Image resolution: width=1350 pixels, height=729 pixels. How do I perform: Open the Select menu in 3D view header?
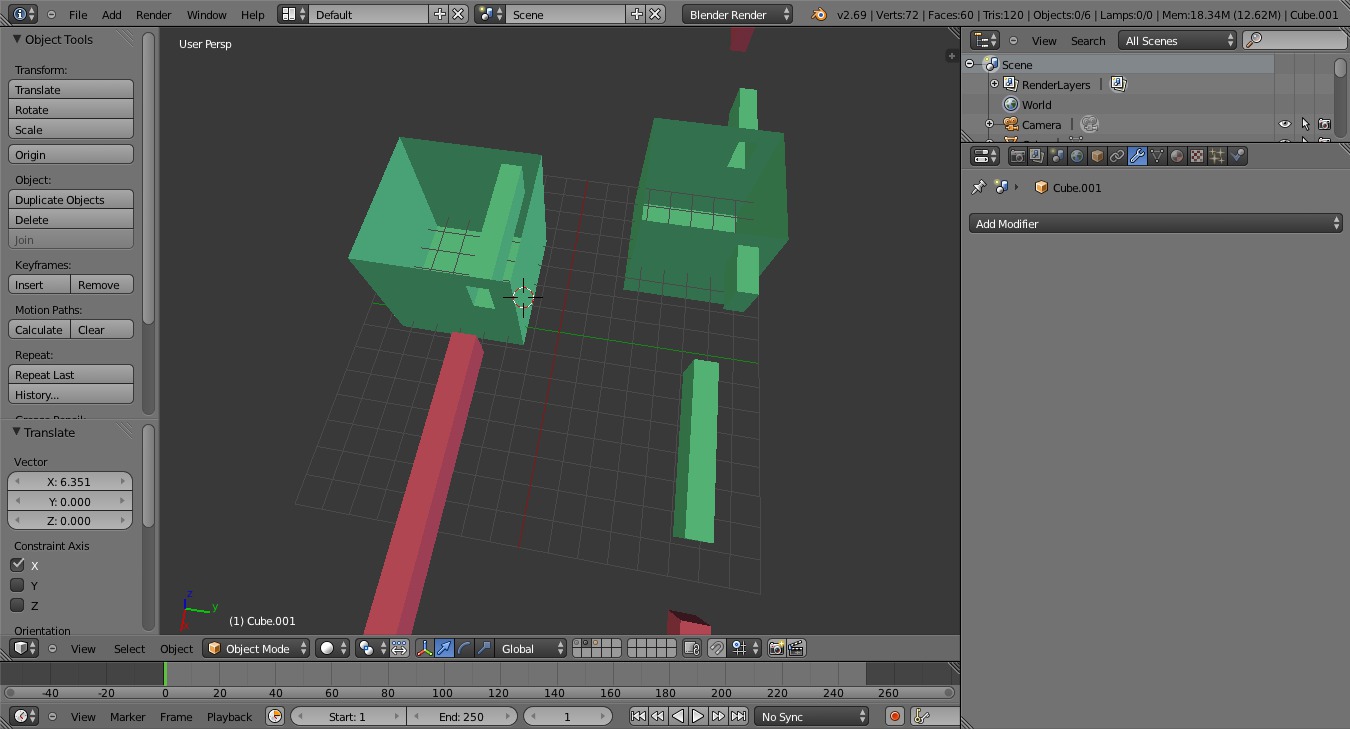click(129, 649)
